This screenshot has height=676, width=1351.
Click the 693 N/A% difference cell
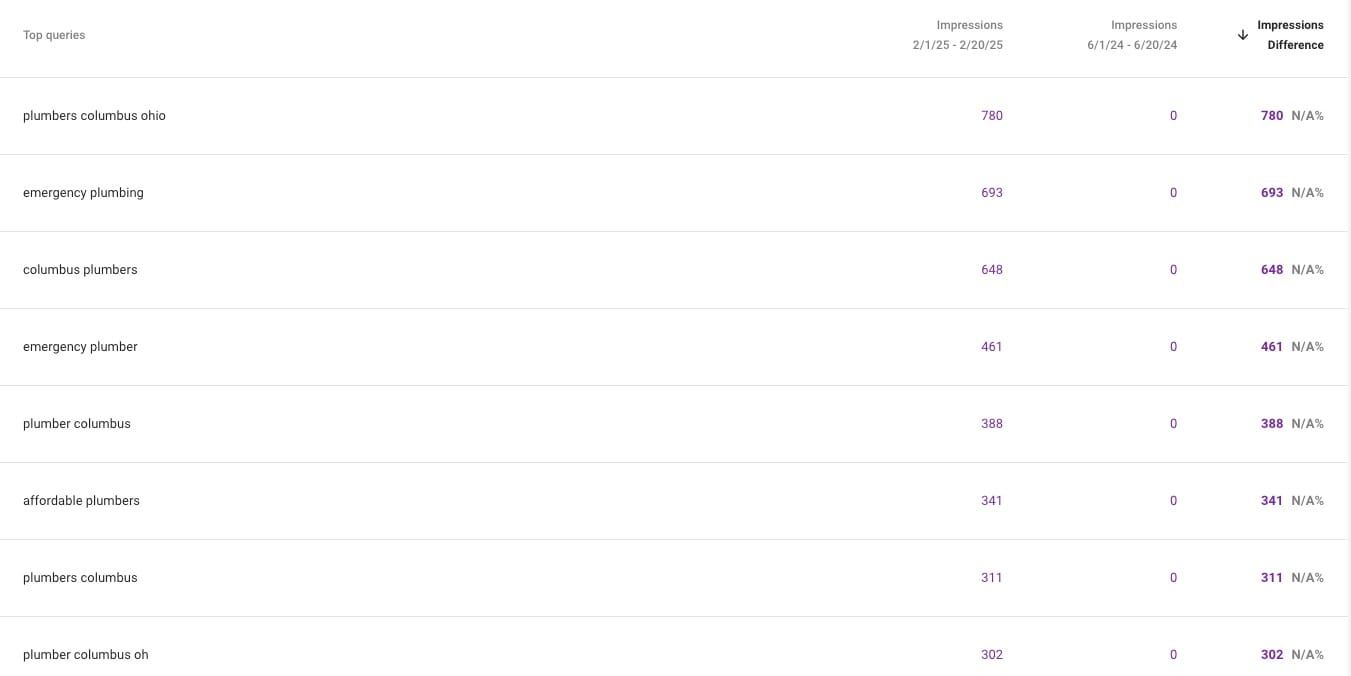pos(1291,193)
